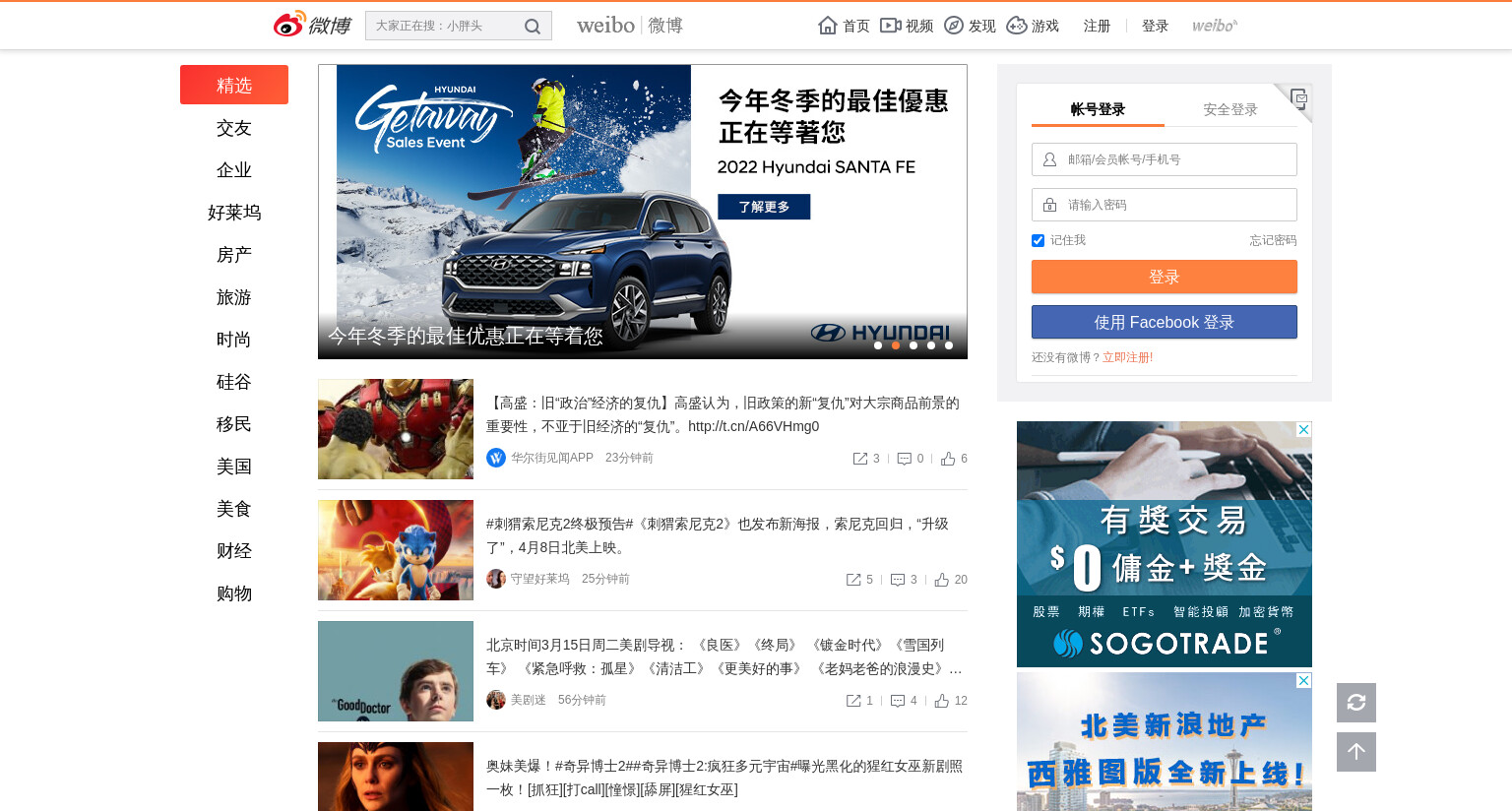Select 财经 category in sidebar
Viewport: 1512px width, 811px height.
[x=234, y=551]
